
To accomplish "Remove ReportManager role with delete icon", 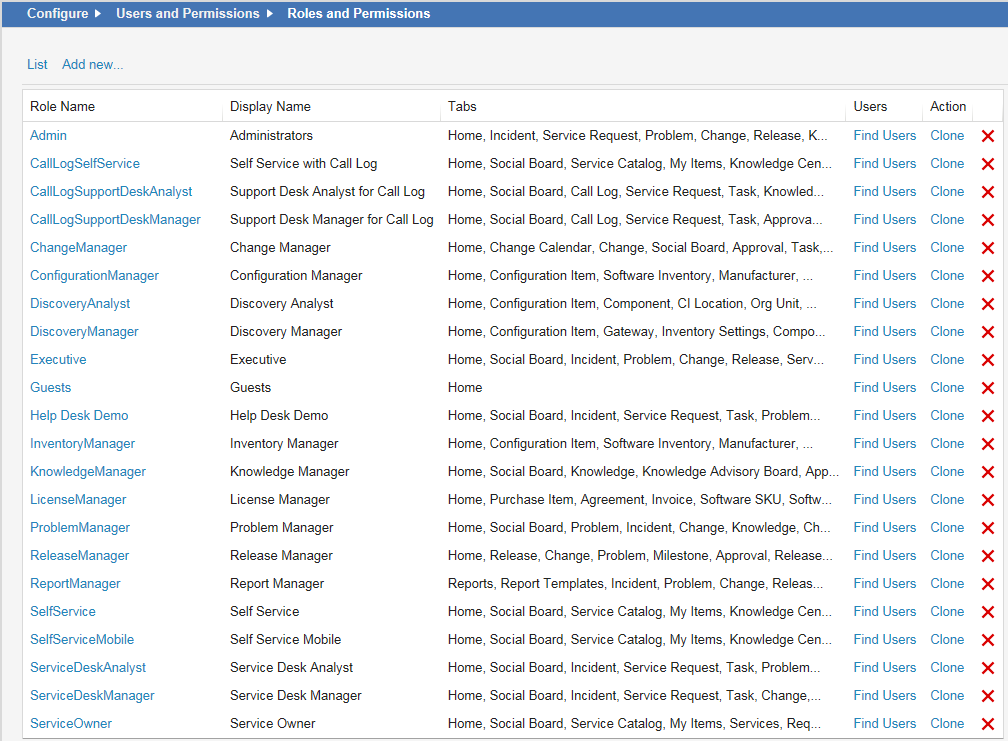I will (987, 584).
